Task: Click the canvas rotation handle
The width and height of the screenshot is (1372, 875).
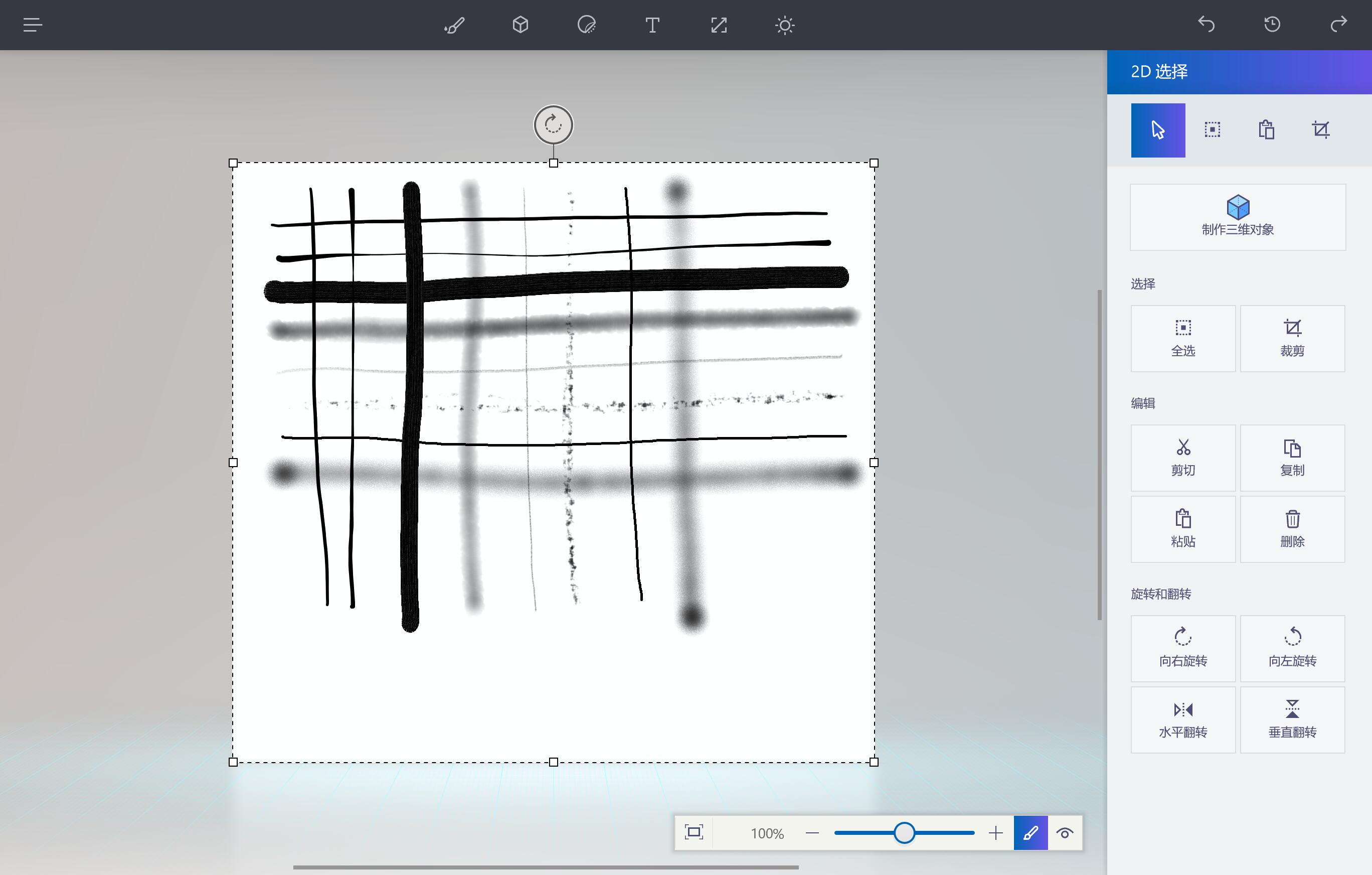Action: click(x=553, y=125)
